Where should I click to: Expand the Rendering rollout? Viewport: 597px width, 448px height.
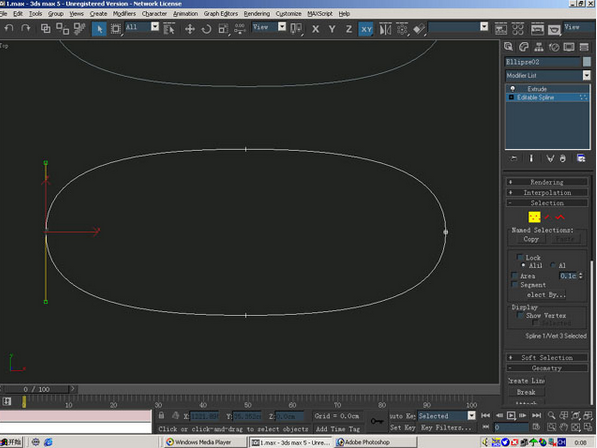[547, 182]
